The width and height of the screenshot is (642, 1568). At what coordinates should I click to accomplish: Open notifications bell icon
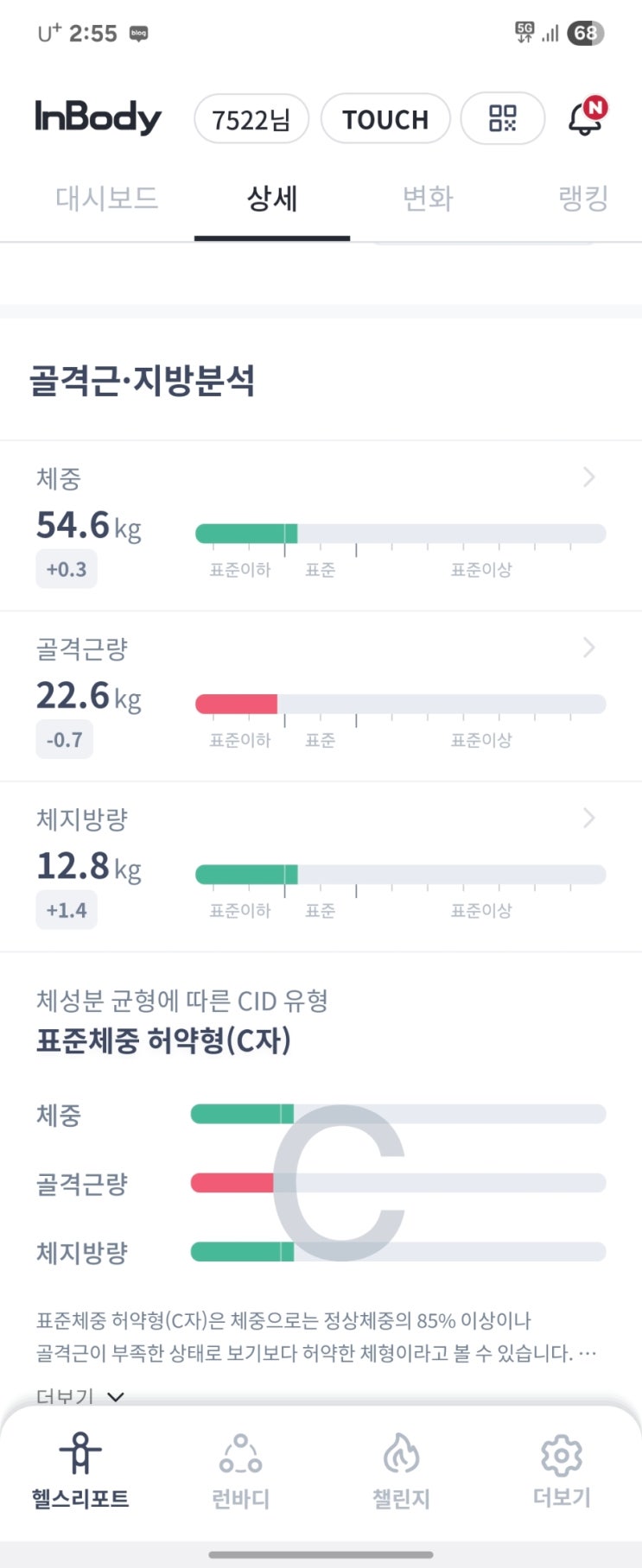586,118
